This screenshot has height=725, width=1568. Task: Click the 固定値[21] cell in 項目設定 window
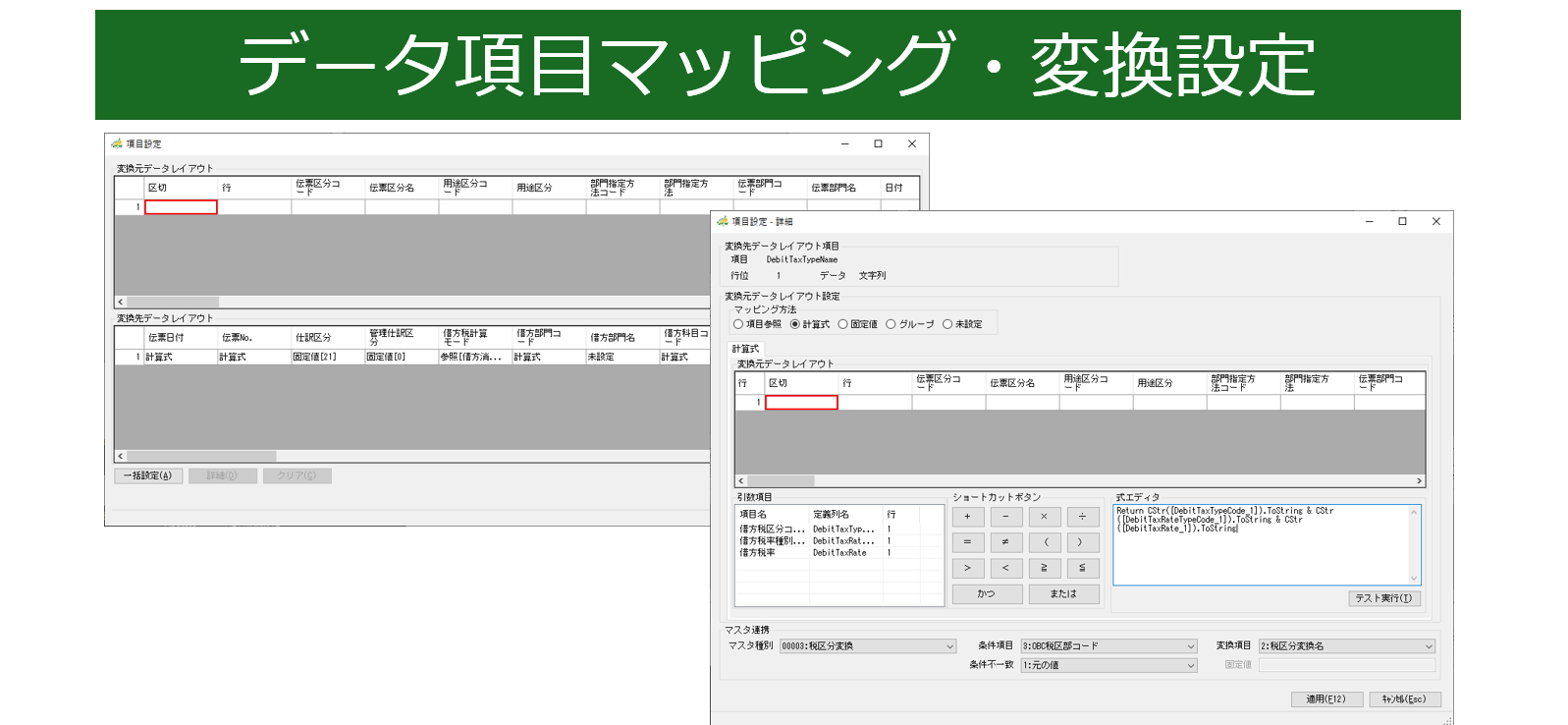pyautogui.click(x=328, y=357)
